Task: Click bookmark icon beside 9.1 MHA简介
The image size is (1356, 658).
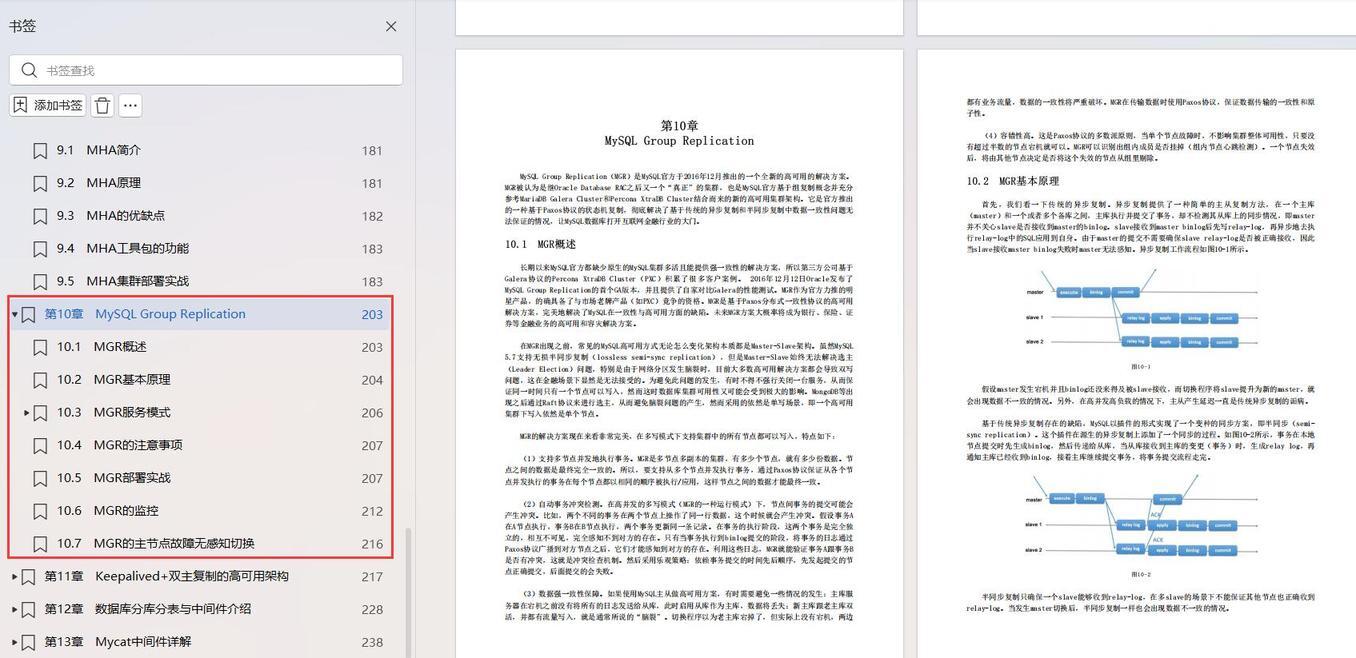Action: [40, 150]
